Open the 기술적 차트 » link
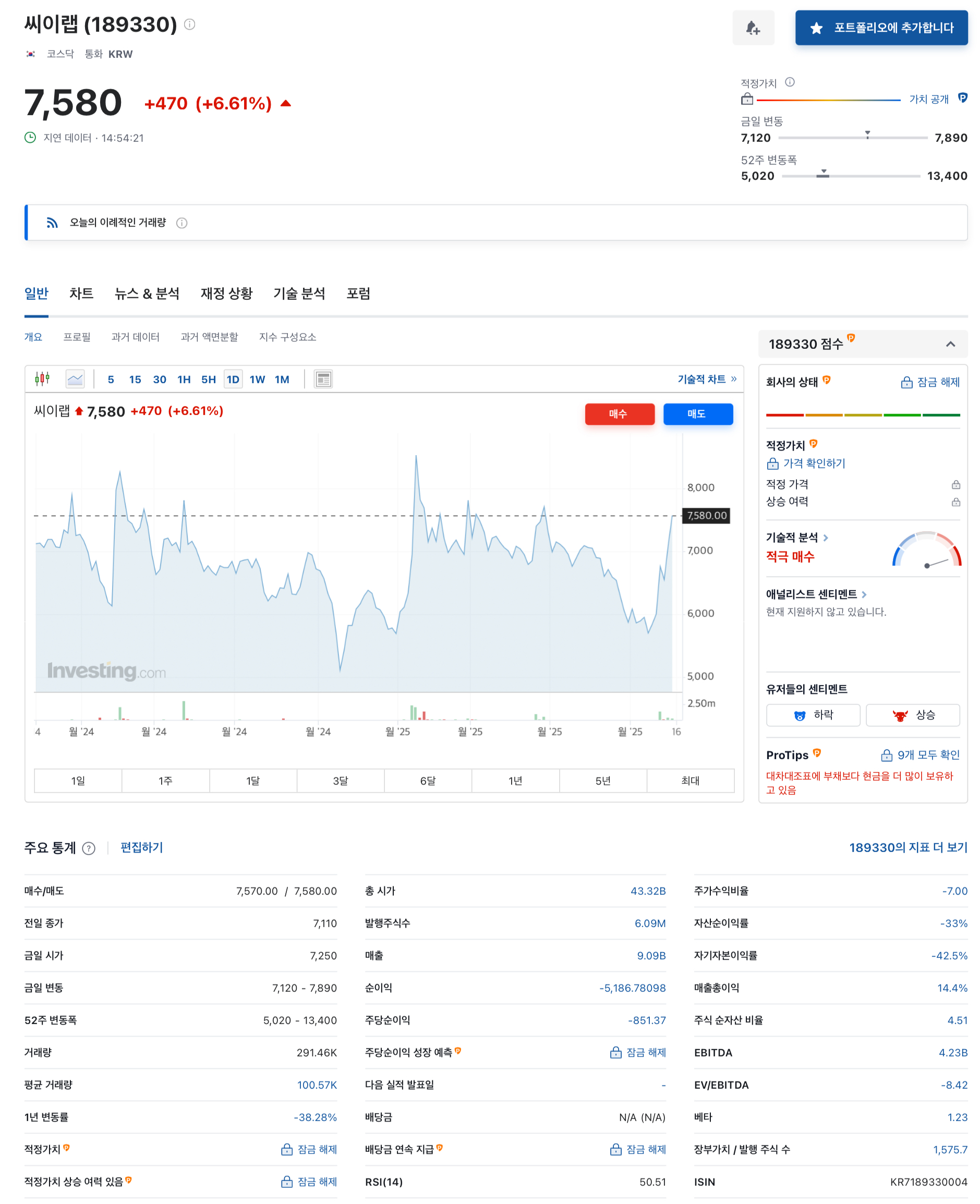Viewport: 980px width, 1204px height. tap(707, 379)
